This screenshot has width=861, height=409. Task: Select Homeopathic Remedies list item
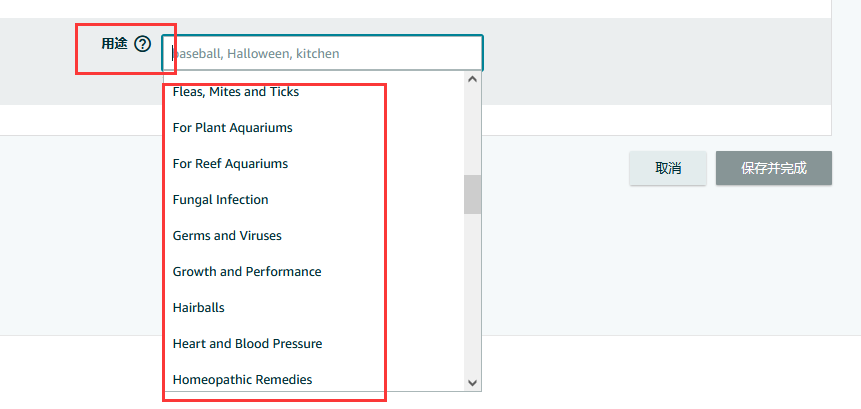point(242,380)
